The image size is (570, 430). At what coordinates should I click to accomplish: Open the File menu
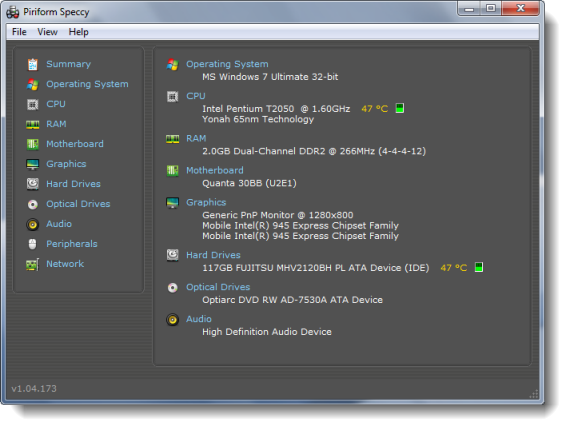point(19,32)
